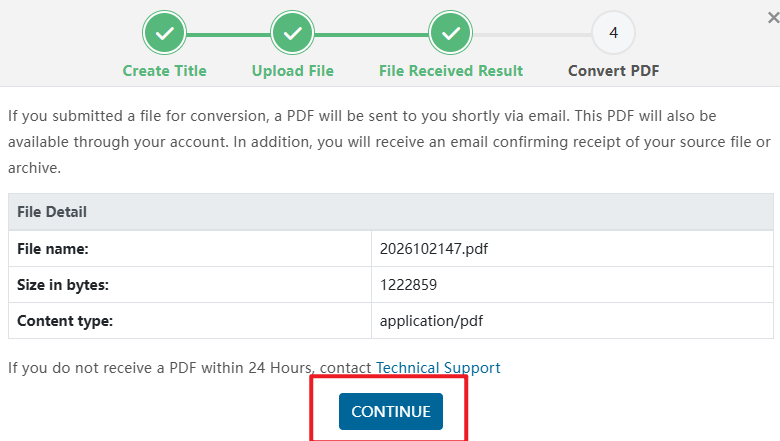Click the File name: row label
This screenshot has height=441, width=780.
pos(53,249)
